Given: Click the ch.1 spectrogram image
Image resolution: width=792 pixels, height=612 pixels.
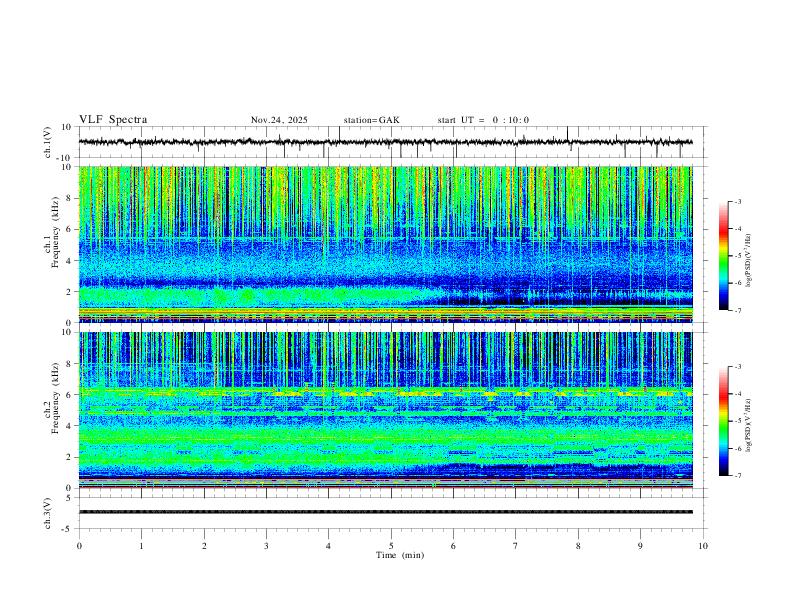Looking at the screenshot, I should pyautogui.click(x=385, y=244).
